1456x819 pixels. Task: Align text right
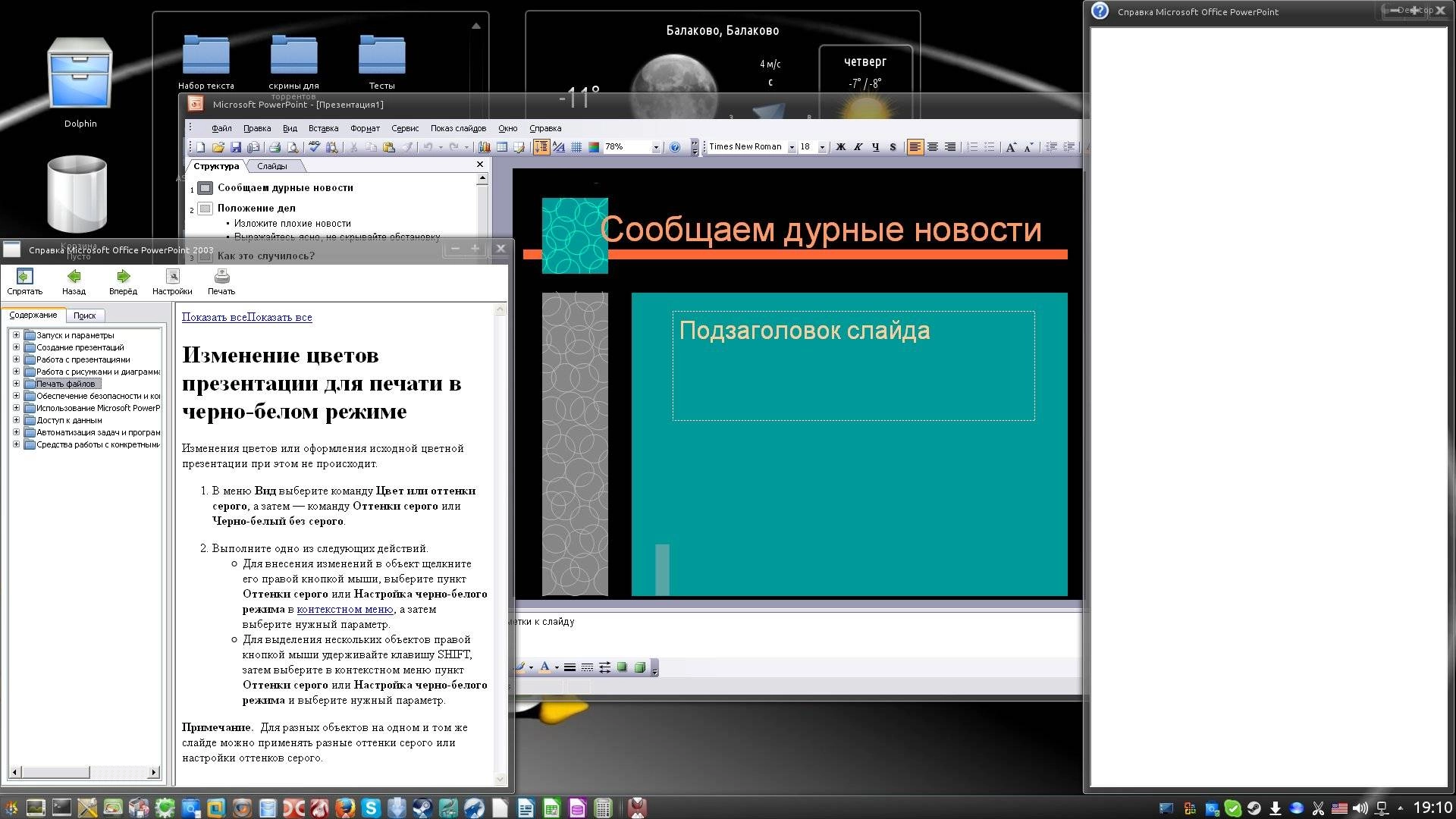(x=950, y=147)
